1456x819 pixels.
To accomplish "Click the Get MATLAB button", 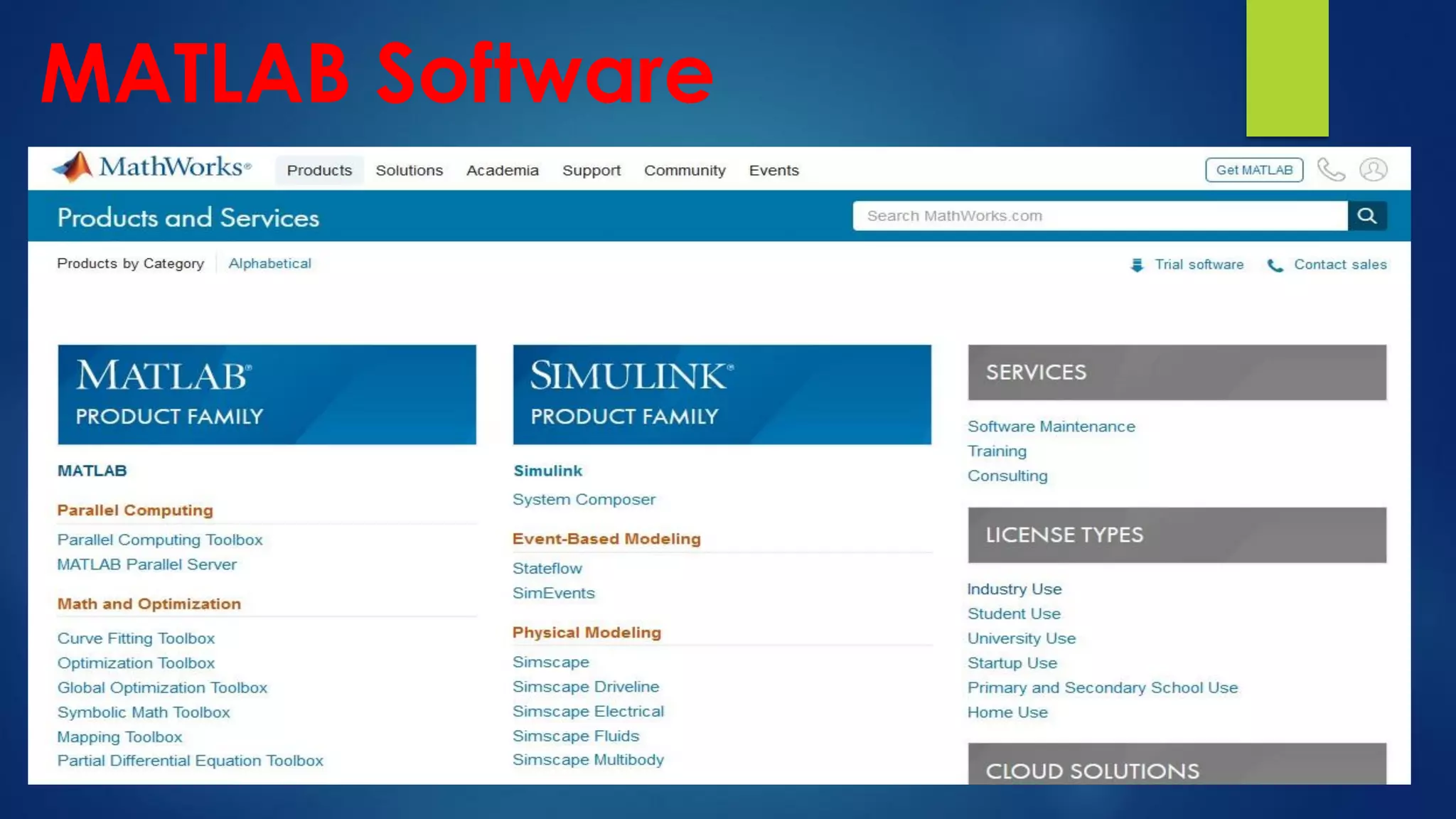I will (x=1253, y=170).
